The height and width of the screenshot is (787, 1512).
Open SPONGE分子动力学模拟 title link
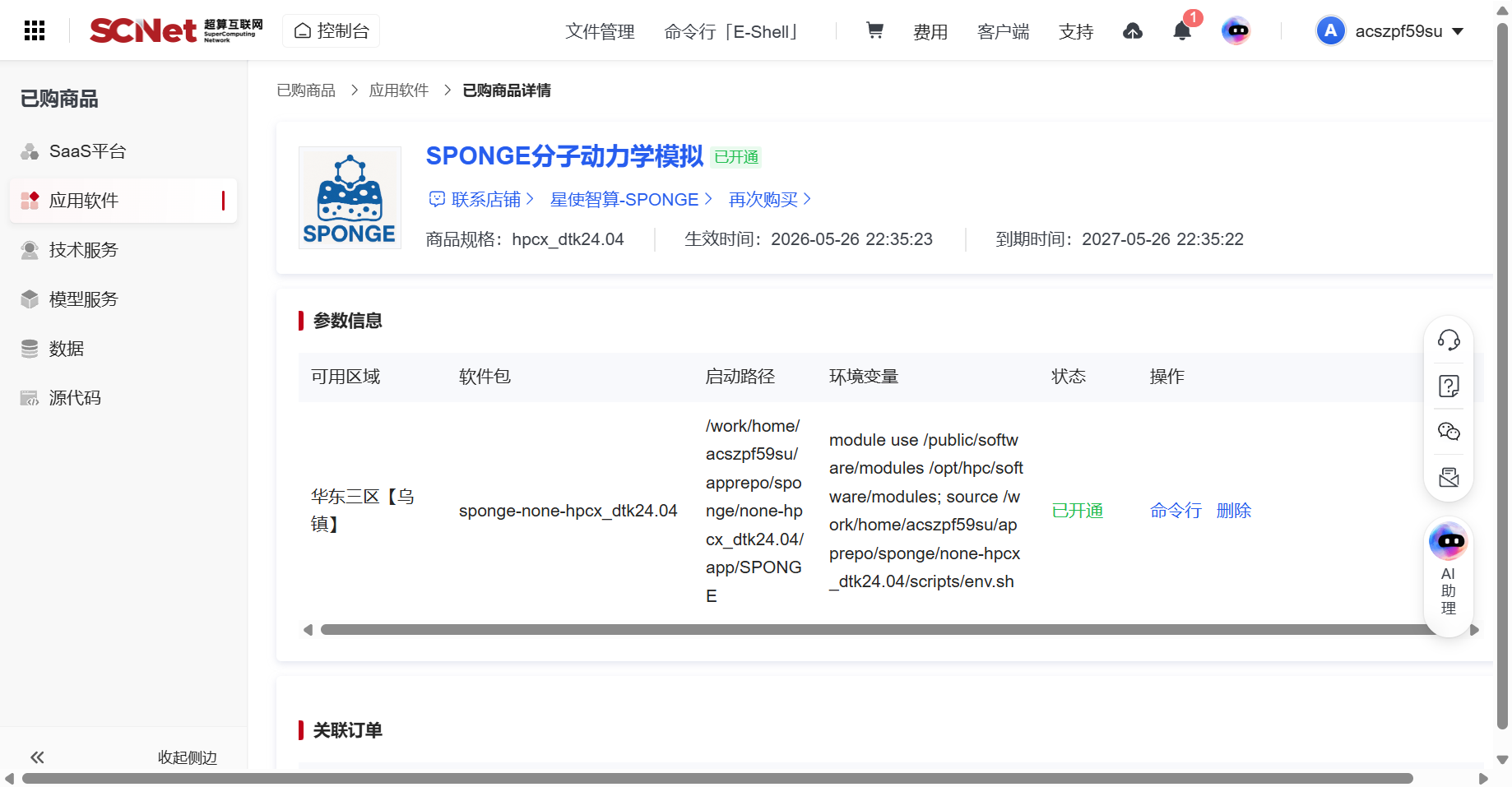(564, 155)
